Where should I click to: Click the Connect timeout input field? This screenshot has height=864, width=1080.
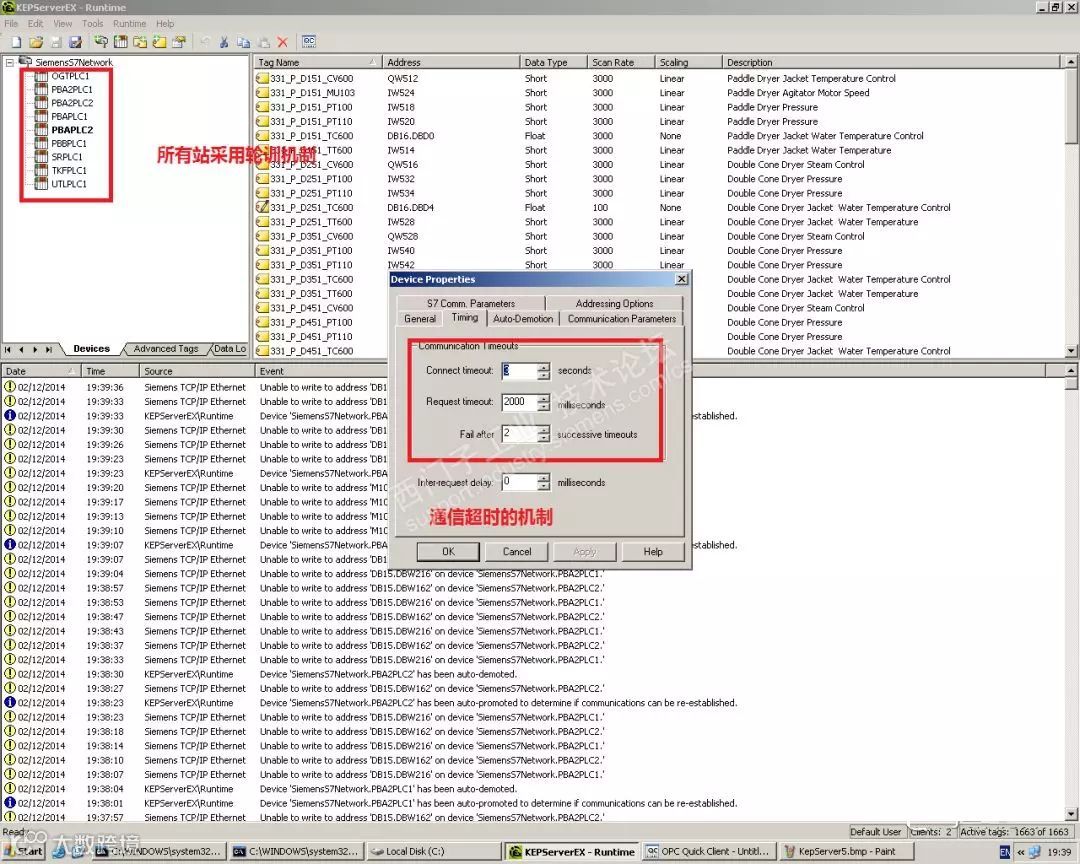click(x=519, y=371)
